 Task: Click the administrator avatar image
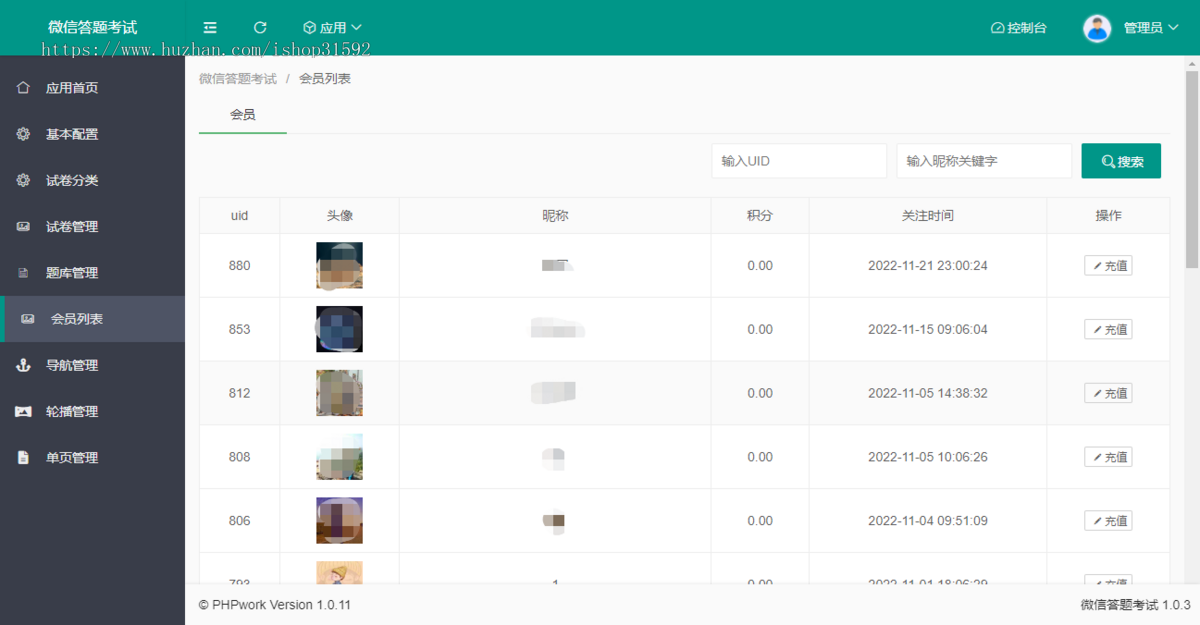[1097, 28]
